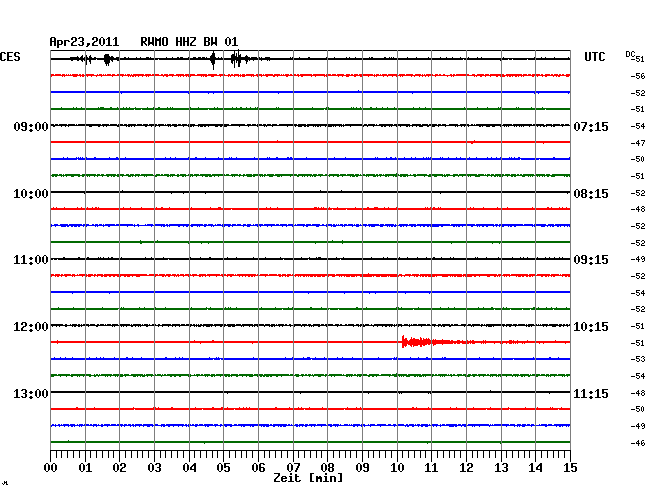650x494 pixels.
Task: Click the -47 DC offset value
Action: (x=638, y=143)
